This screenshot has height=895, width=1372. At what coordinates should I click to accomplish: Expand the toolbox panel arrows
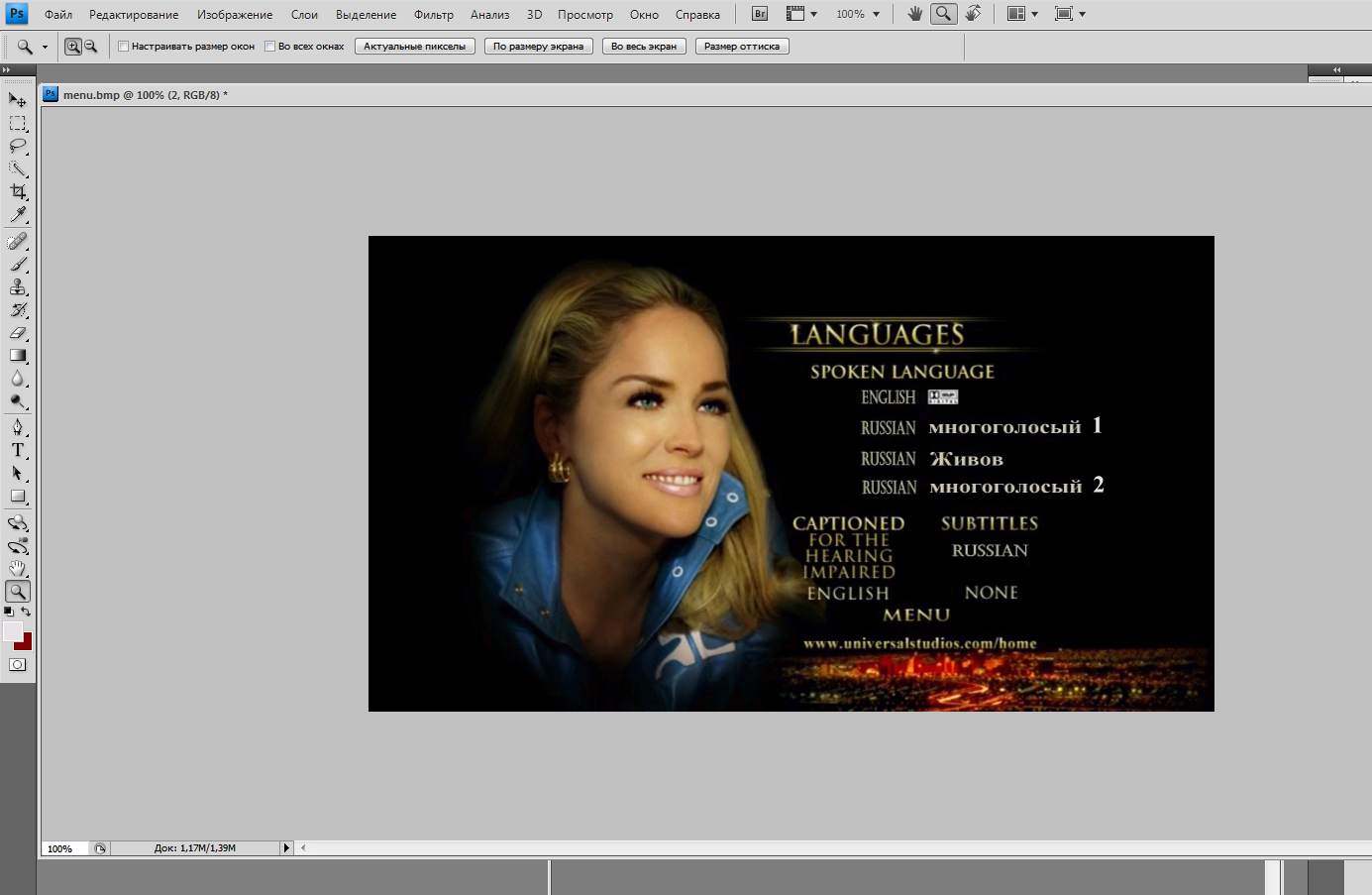tap(6, 70)
